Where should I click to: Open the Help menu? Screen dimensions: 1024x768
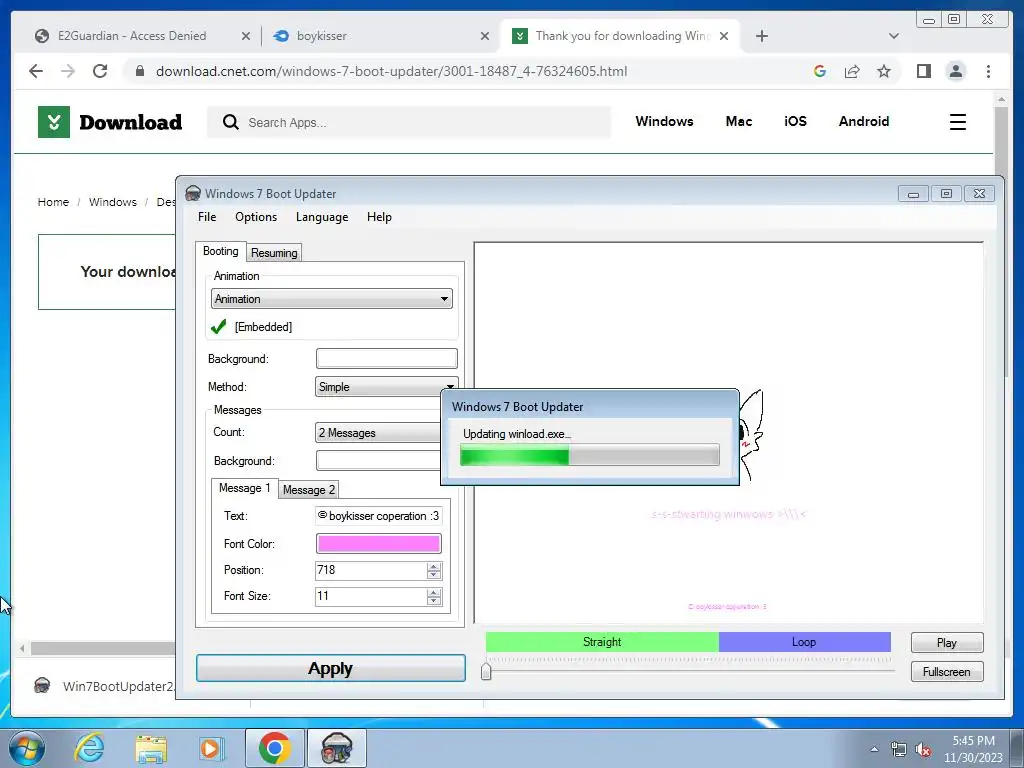[x=379, y=217]
